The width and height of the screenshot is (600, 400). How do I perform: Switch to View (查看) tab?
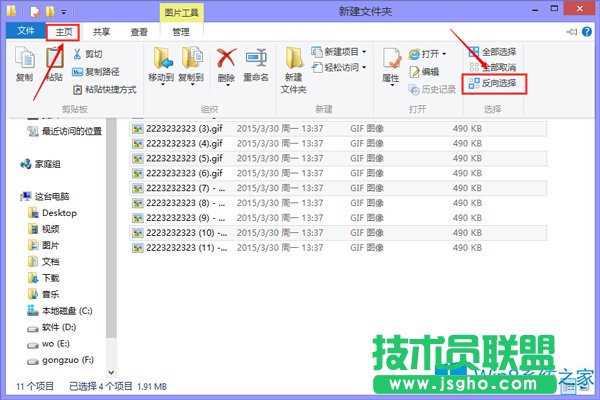[x=139, y=32]
